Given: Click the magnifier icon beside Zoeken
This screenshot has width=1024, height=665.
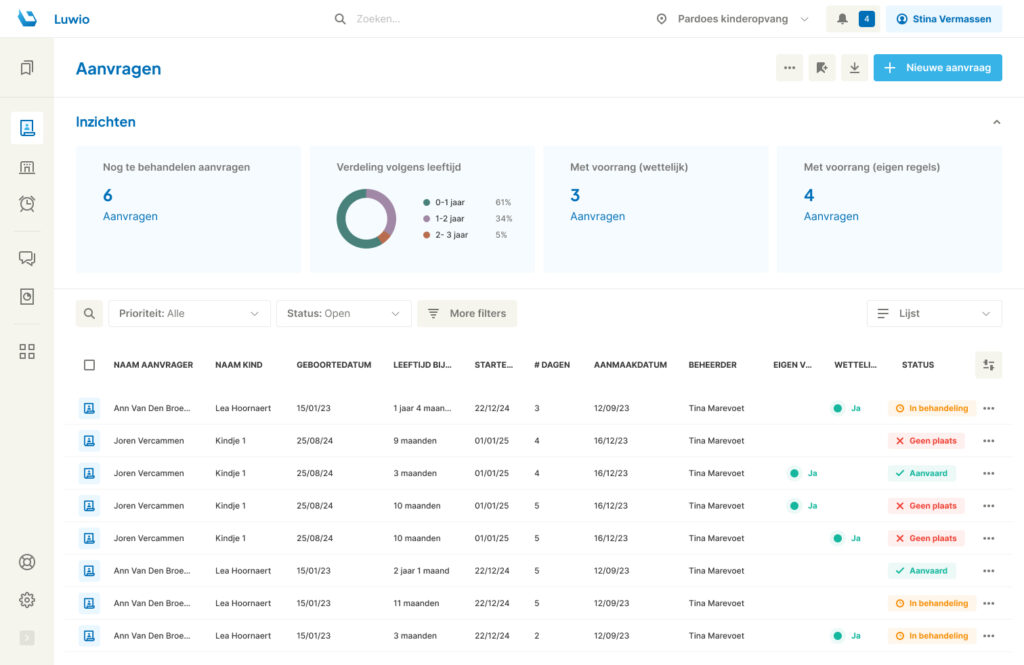Looking at the screenshot, I should coord(340,19).
